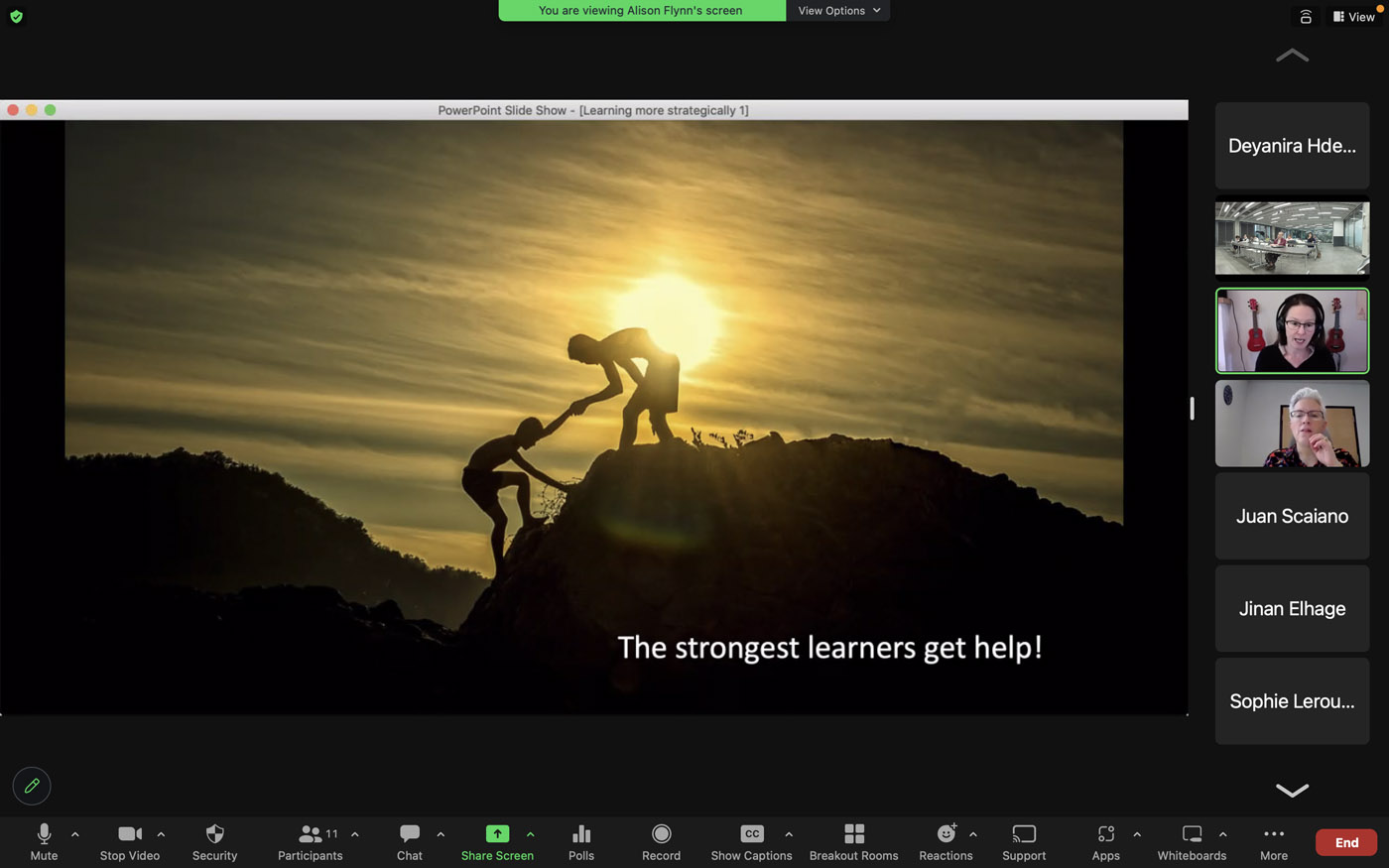Click the Security shield icon

214,841
